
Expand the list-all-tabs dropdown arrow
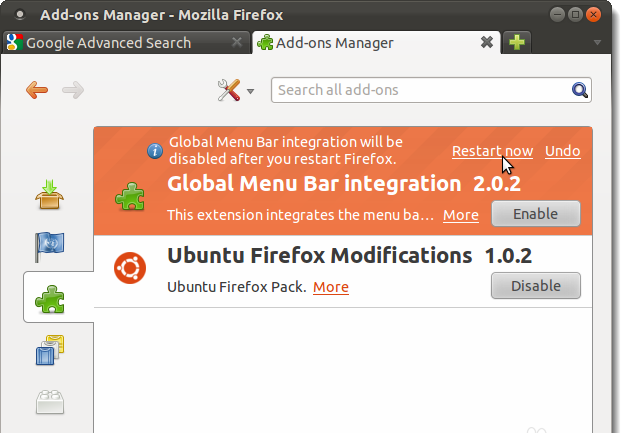click(x=598, y=43)
